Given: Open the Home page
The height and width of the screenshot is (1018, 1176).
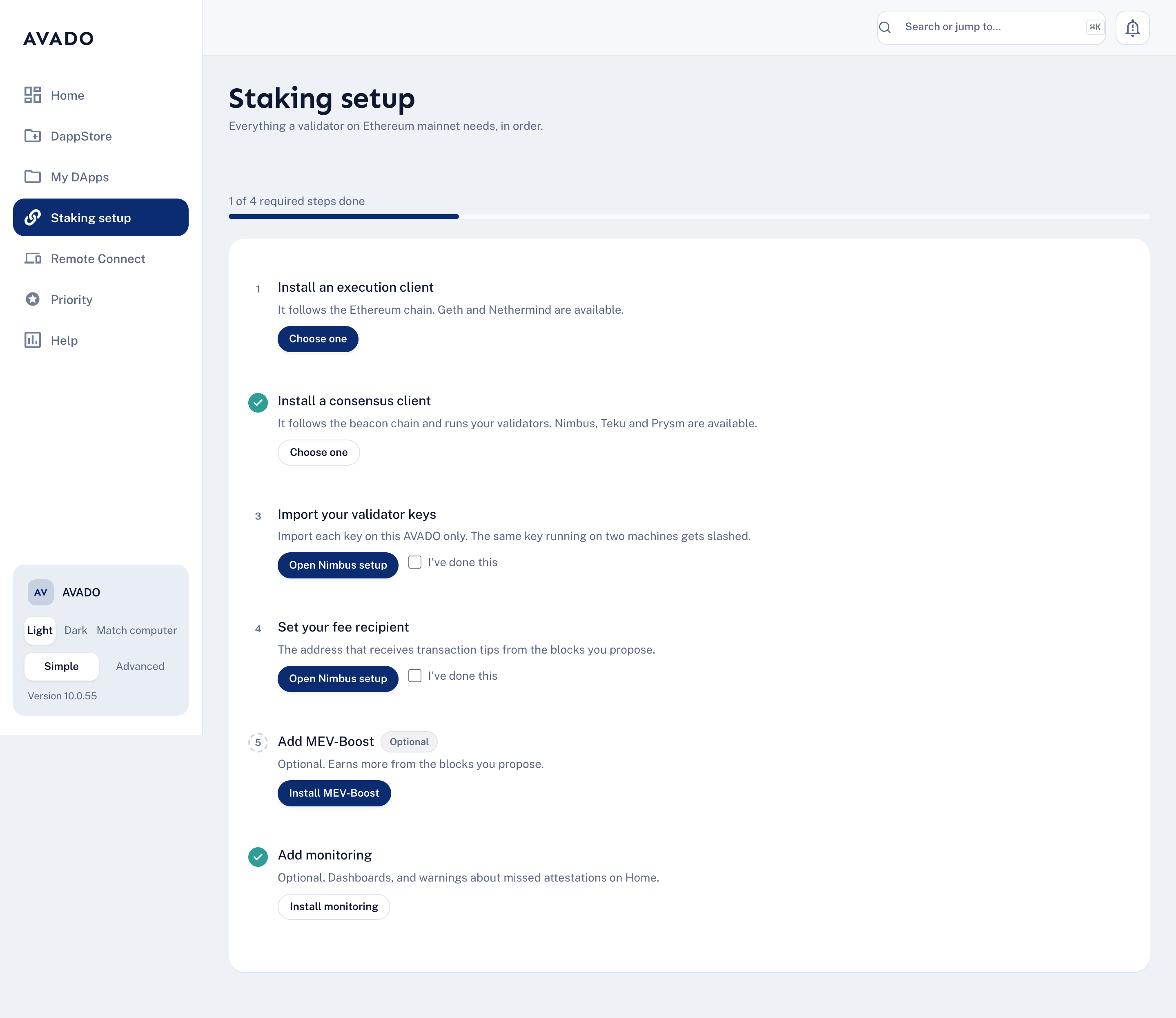Looking at the screenshot, I should (100, 95).
